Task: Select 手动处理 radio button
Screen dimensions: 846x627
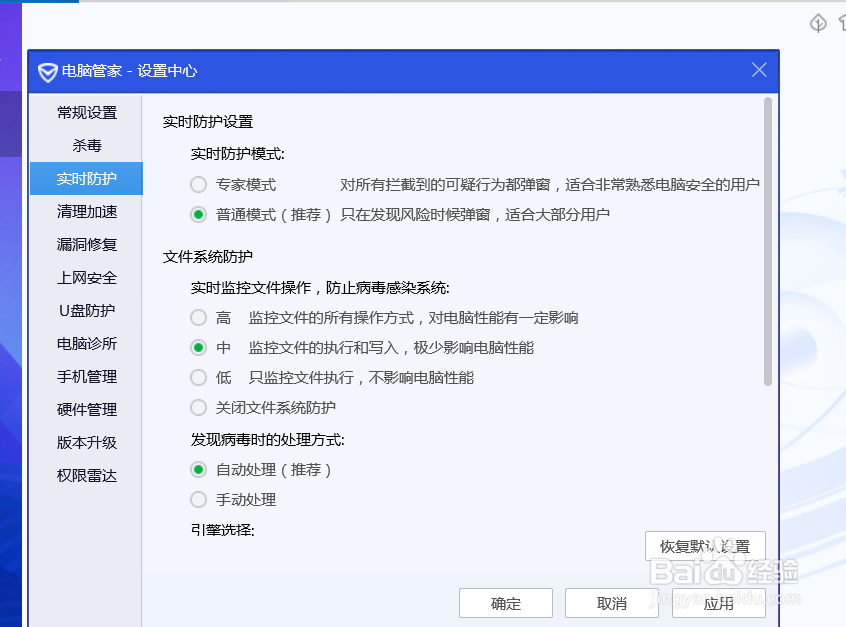Action: tap(199, 500)
